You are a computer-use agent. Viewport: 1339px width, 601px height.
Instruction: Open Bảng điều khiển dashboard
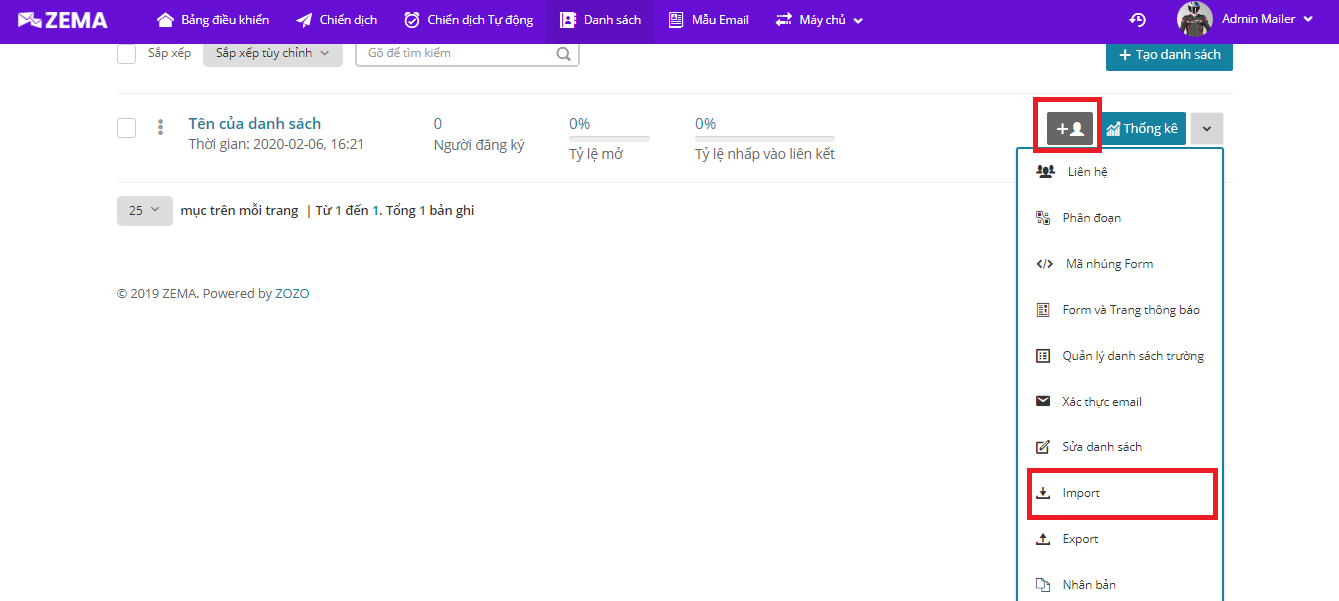[213, 20]
